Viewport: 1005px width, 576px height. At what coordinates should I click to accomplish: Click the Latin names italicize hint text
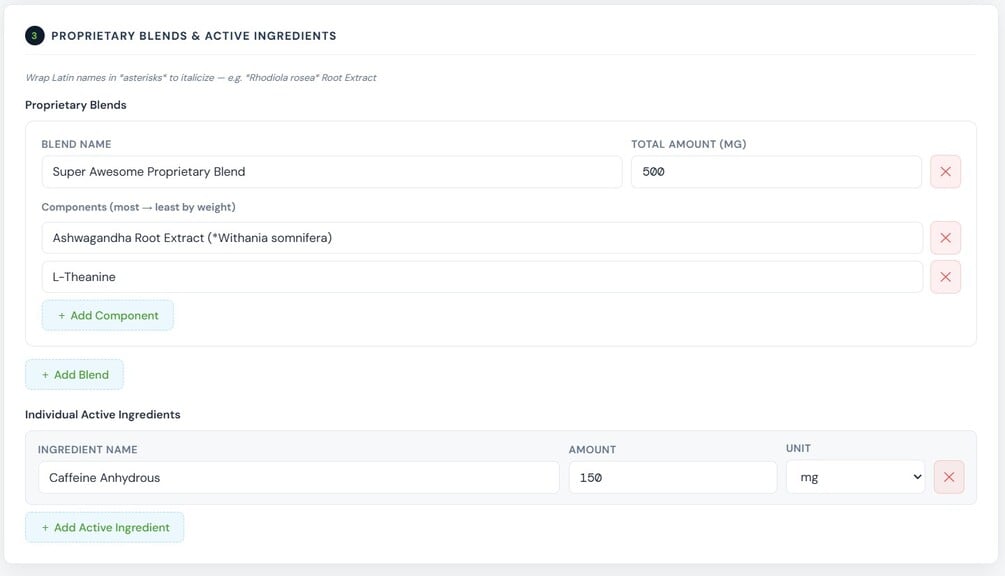[200, 77]
